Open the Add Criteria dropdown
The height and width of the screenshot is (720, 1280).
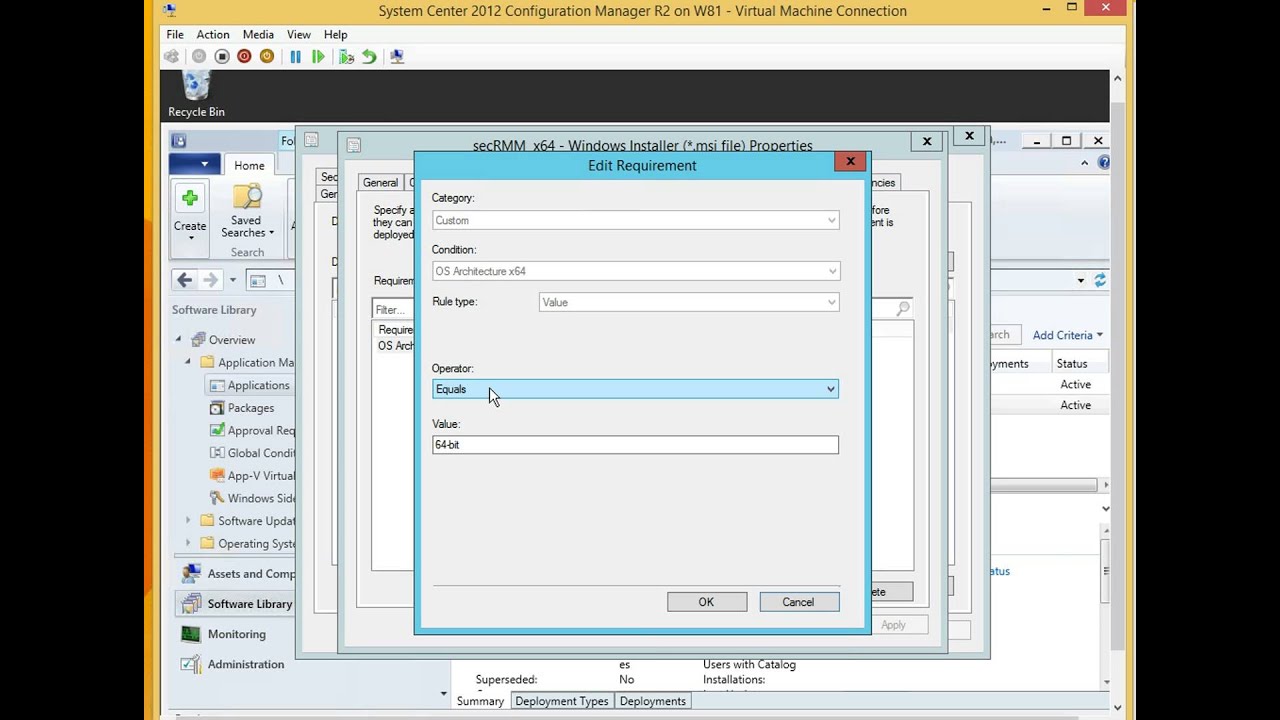tap(1068, 335)
